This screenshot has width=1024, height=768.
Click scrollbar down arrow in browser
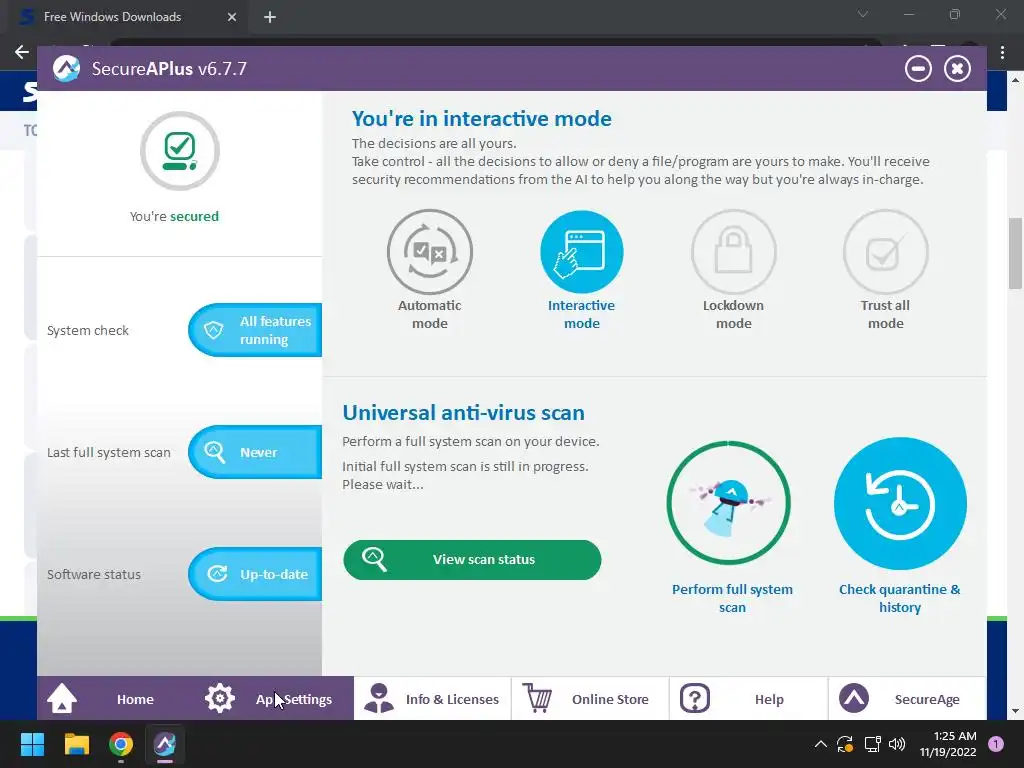point(1015,711)
